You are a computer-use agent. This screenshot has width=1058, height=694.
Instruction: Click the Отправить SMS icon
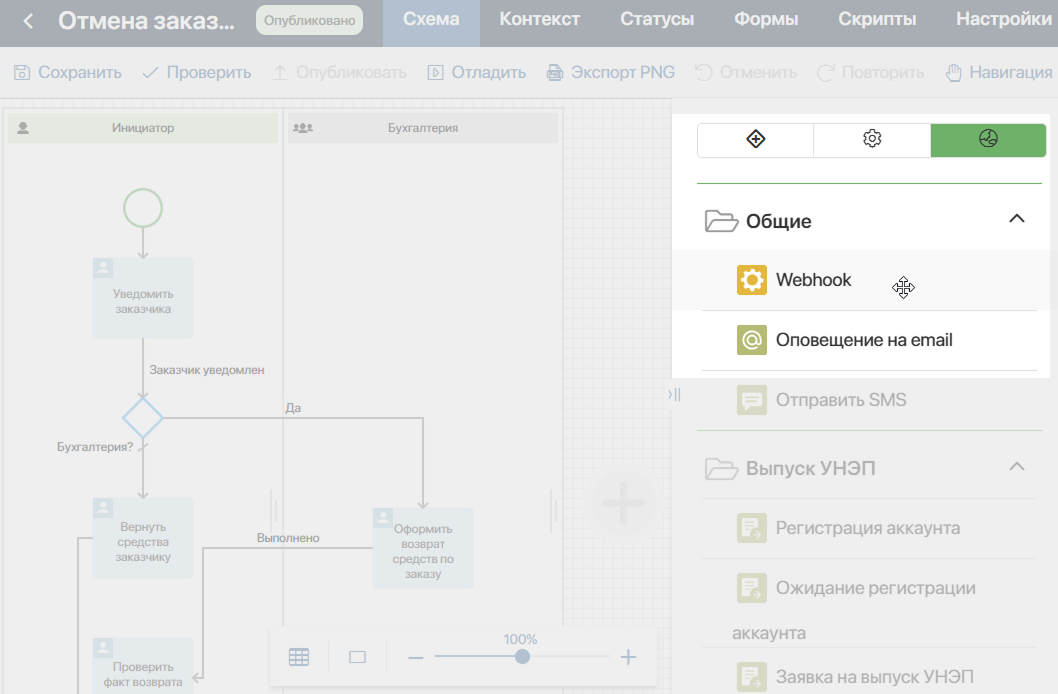point(752,400)
